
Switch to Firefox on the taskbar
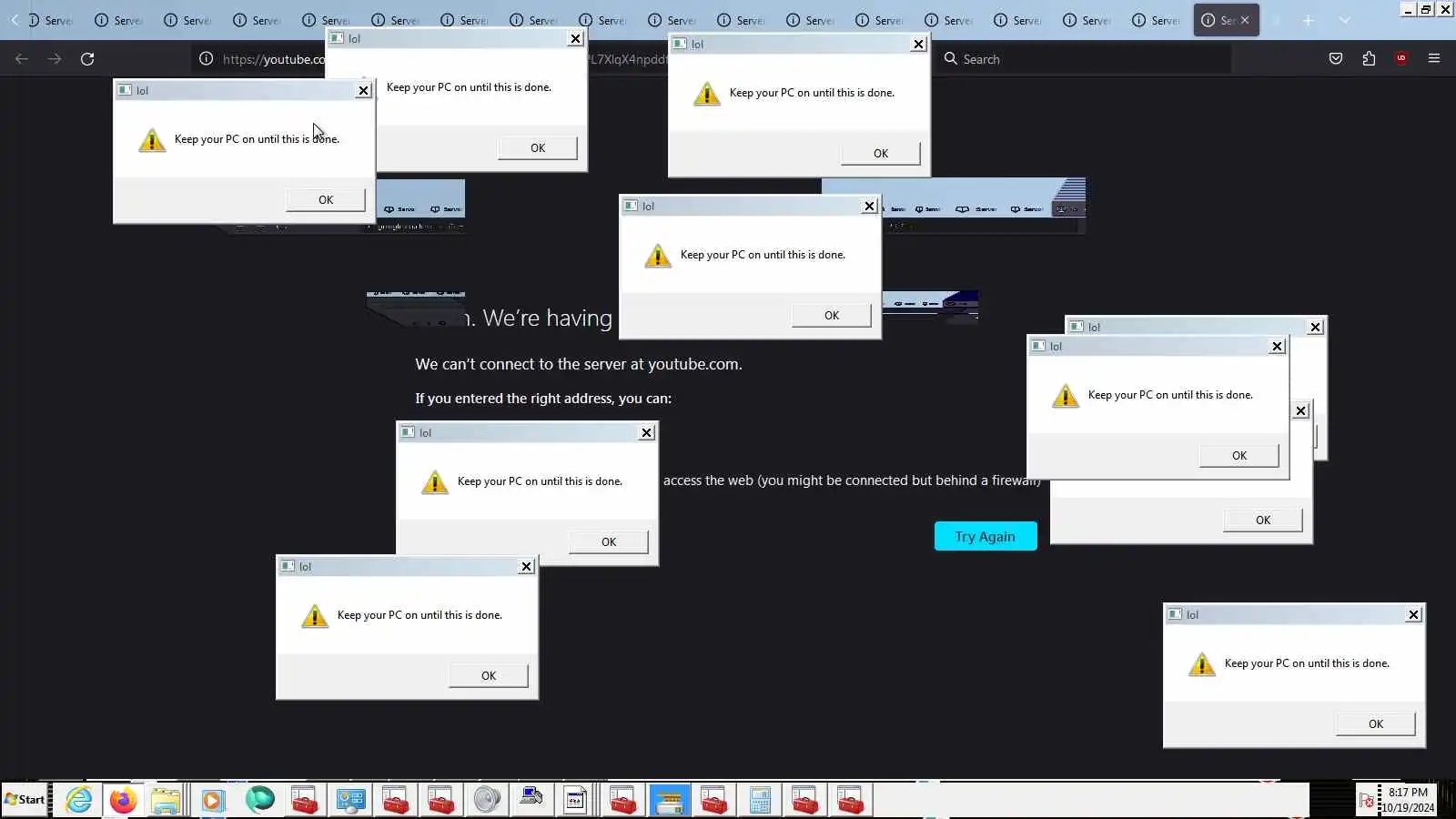[x=123, y=801]
